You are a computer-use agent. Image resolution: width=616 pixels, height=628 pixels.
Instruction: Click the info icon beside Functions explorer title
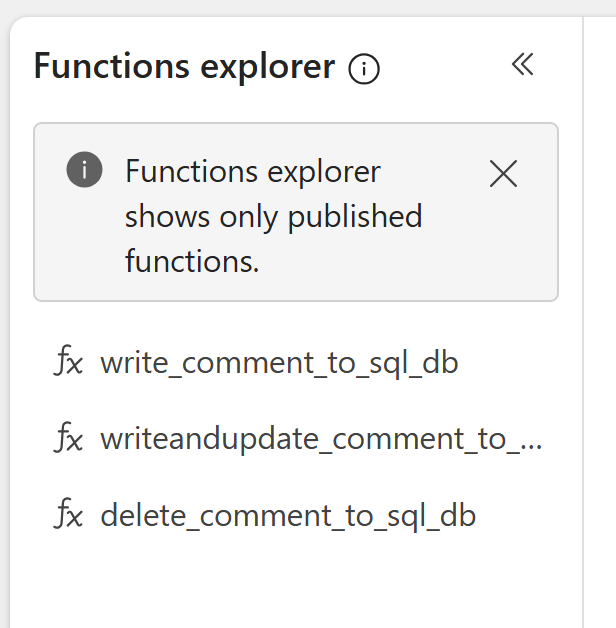pos(364,69)
